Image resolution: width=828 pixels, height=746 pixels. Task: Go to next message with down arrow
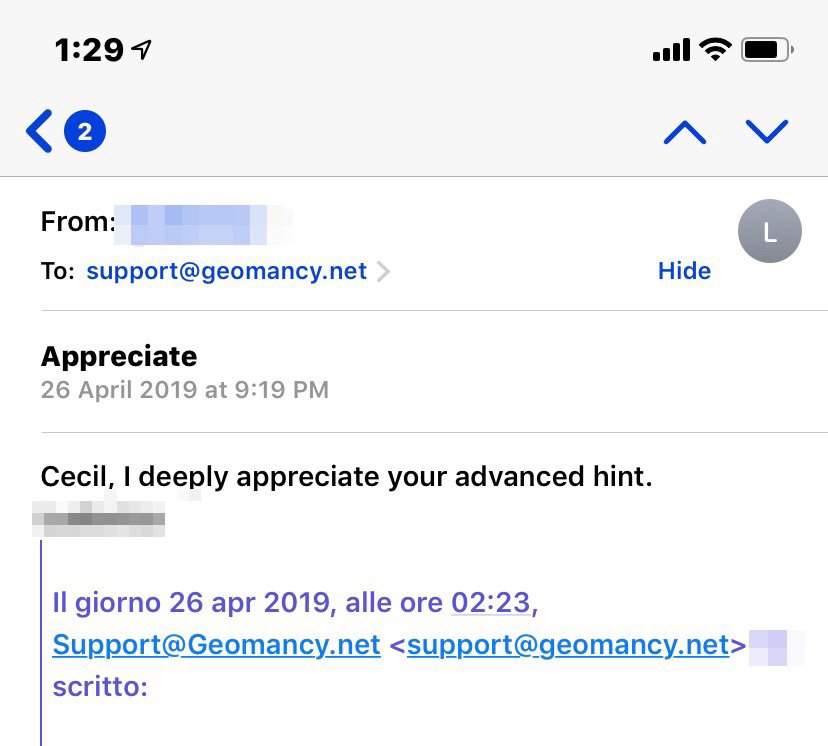767,132
